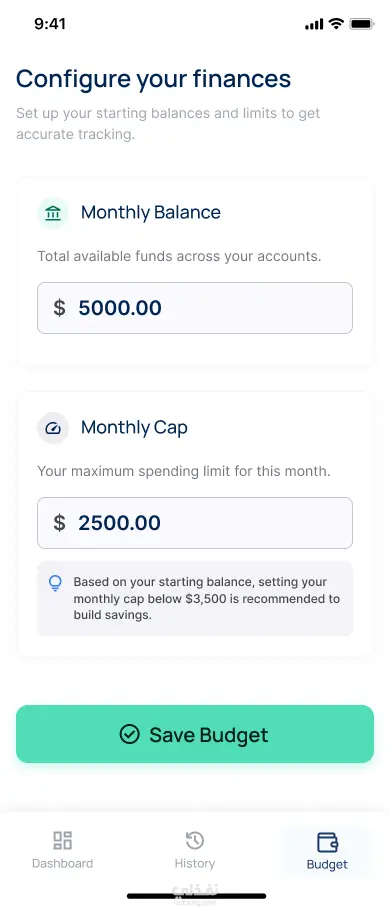Image resolution: width=390 pixels, height=907 pixels.
Task: Switch to the Dashboard tab
Action: (x=62, y=849)
